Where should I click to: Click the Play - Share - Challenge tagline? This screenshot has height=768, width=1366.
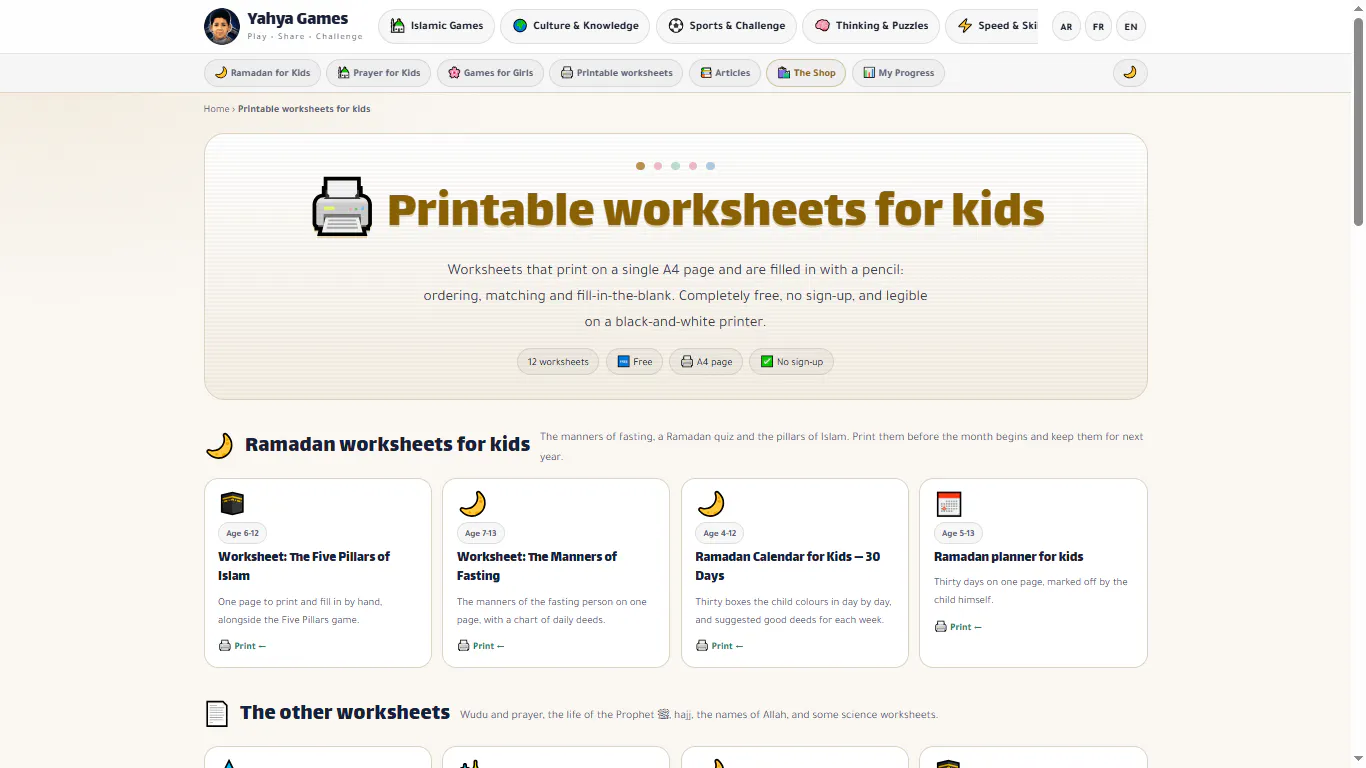pyautogui.click(x=305, y=36)
